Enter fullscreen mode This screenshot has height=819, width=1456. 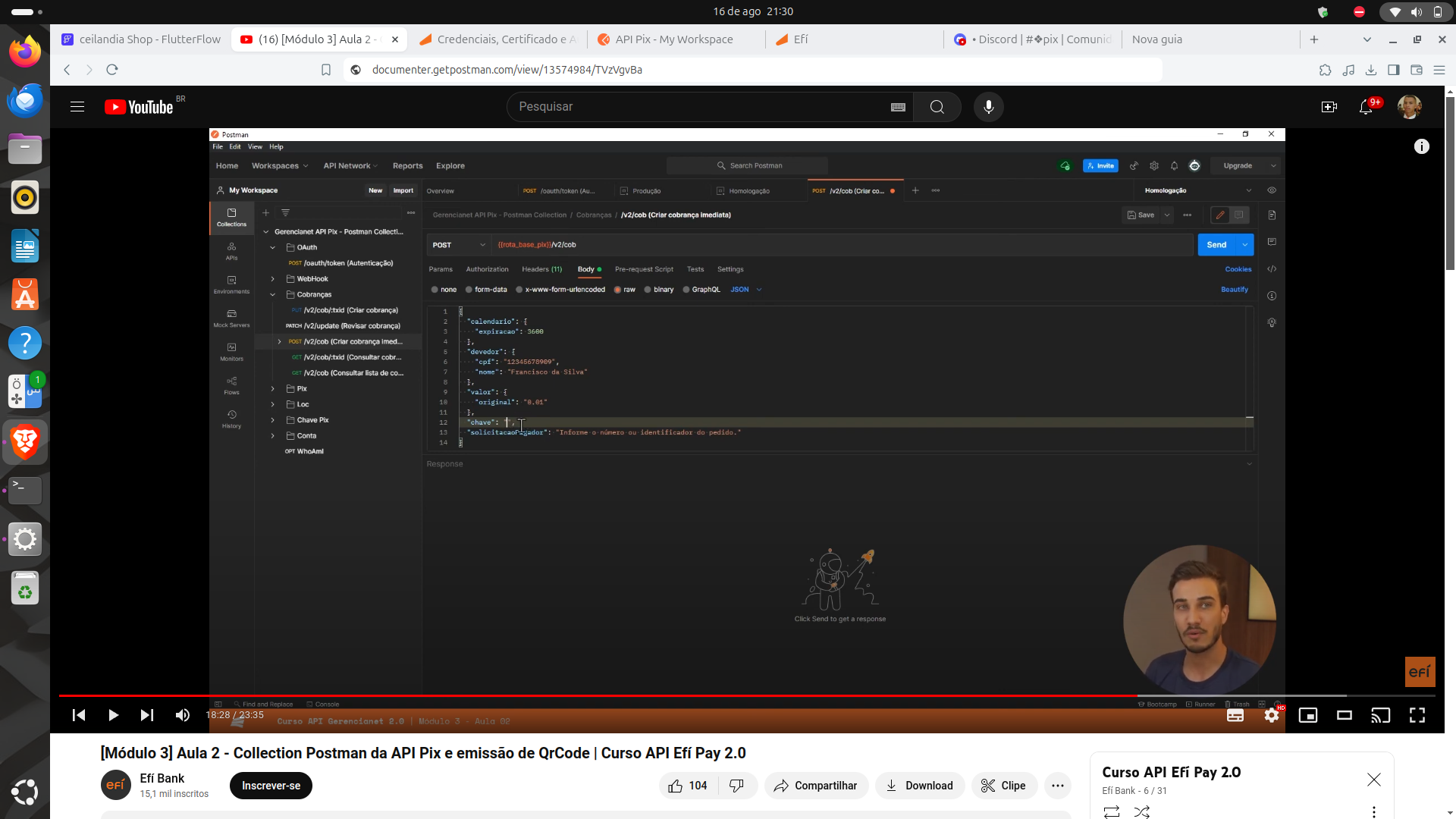point(1417,715)
